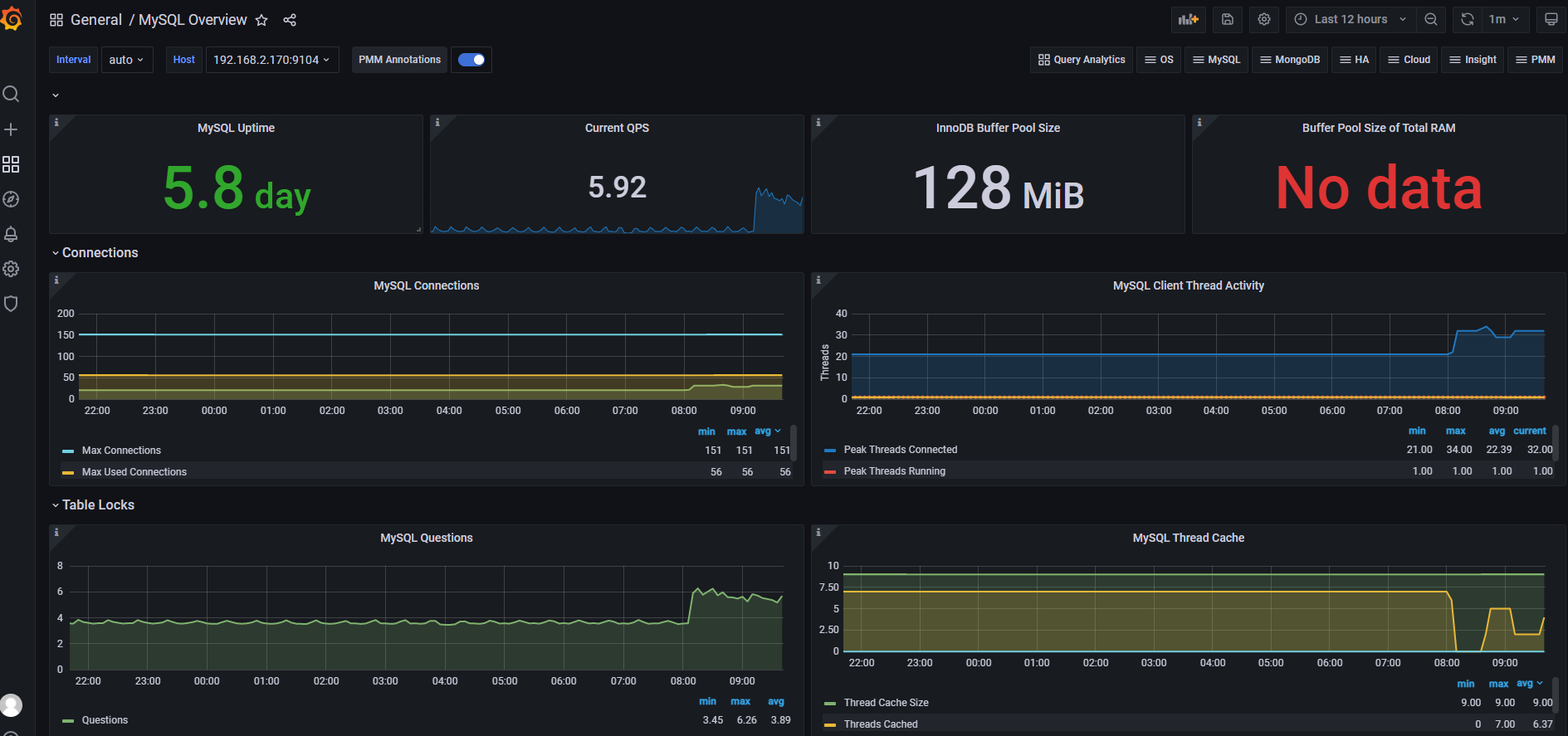Share the dashboard via share icon

coord(290,20)
